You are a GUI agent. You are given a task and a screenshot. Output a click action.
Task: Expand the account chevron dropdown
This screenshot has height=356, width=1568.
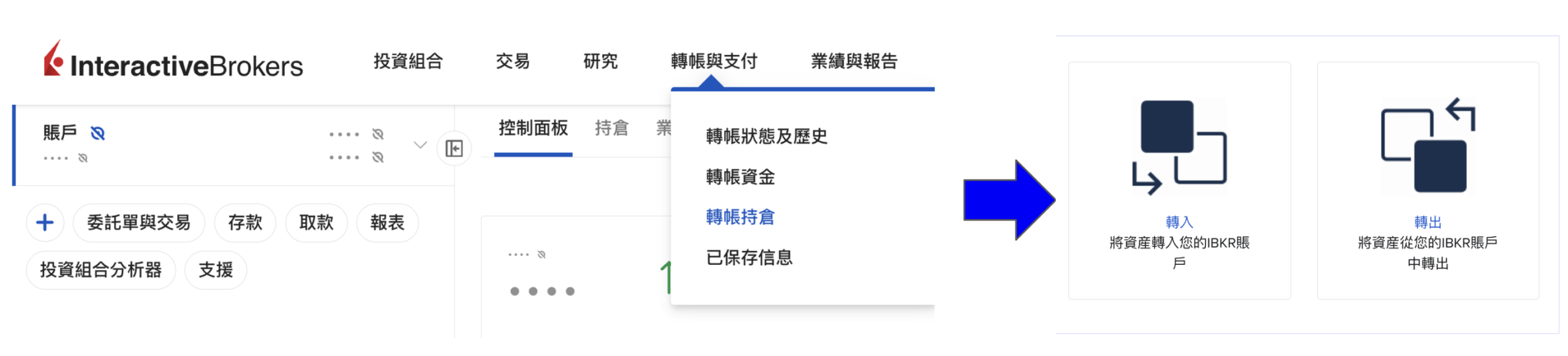420,146
